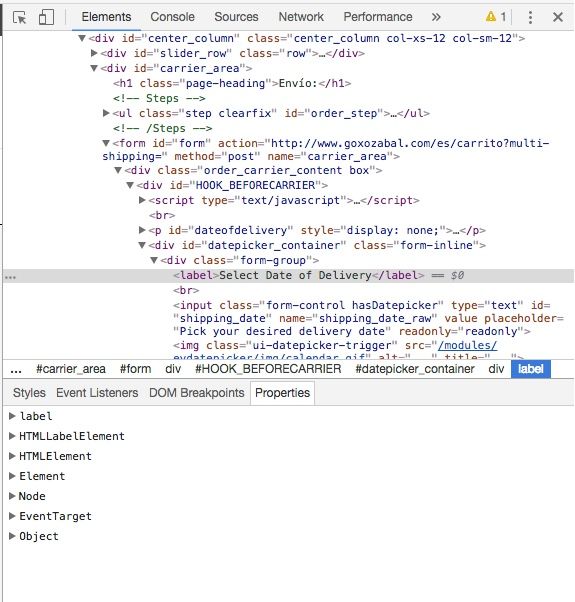Select the br tag under label
Screen dimensions: 575x602
coord(186,290)
